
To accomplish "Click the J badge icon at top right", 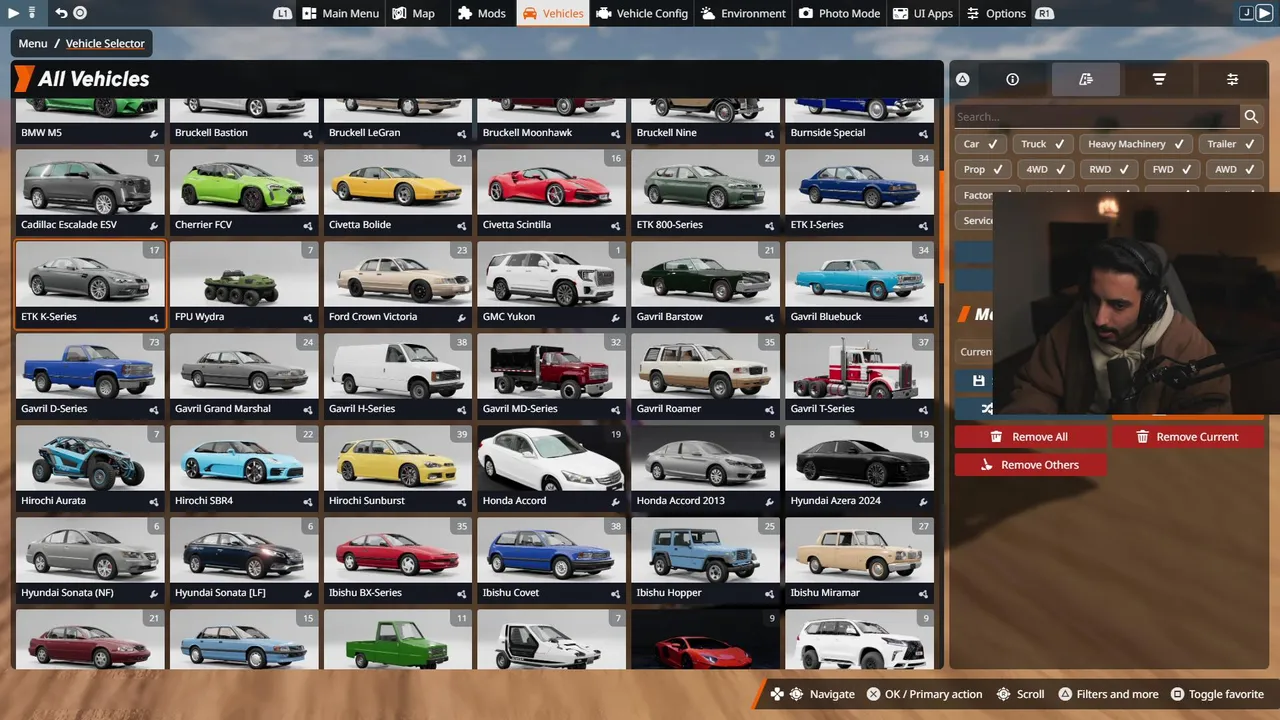I will [1246, 13].
